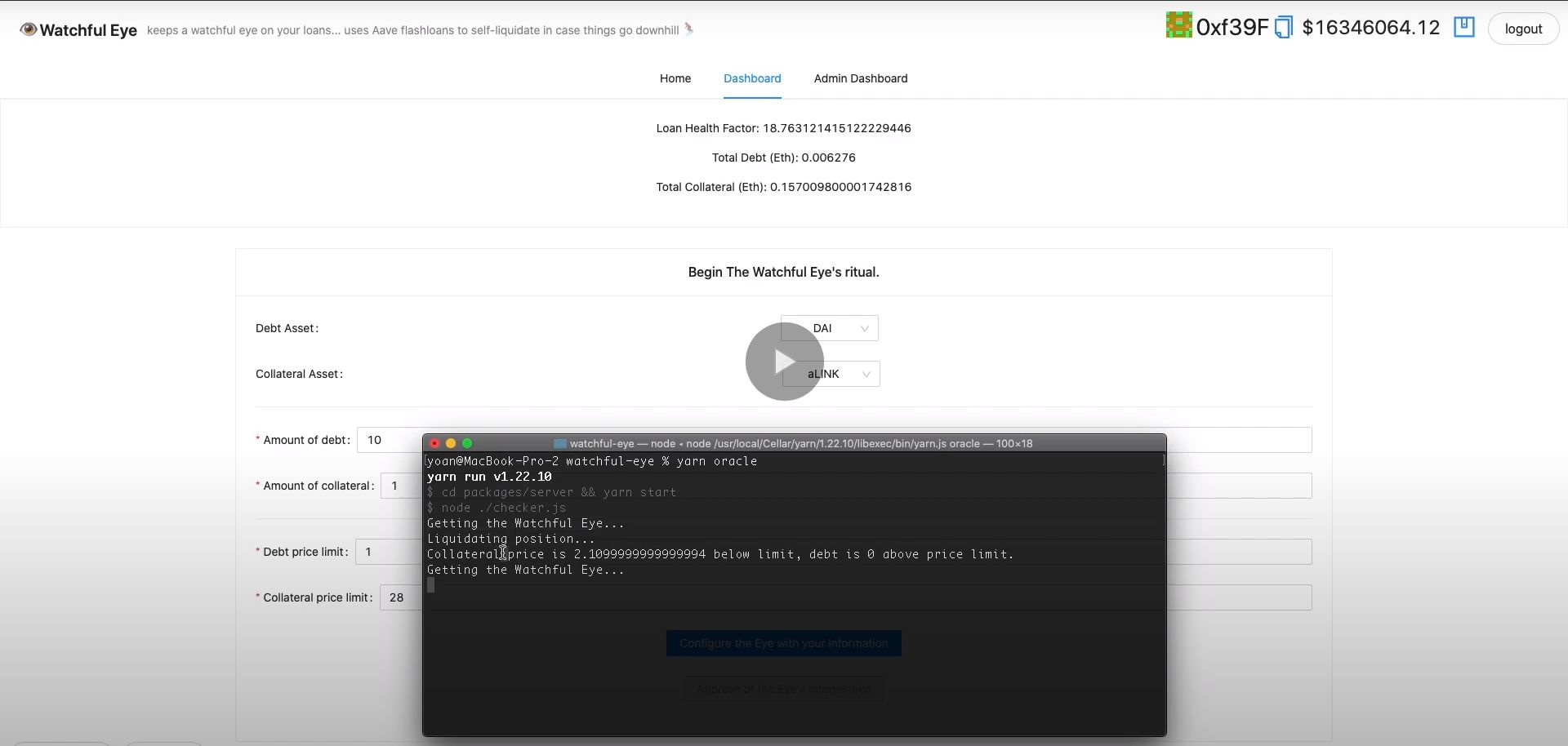This screenshot has height=746, width=1568.
Task: Click the logout button
Action: [x=1523, y=29]
